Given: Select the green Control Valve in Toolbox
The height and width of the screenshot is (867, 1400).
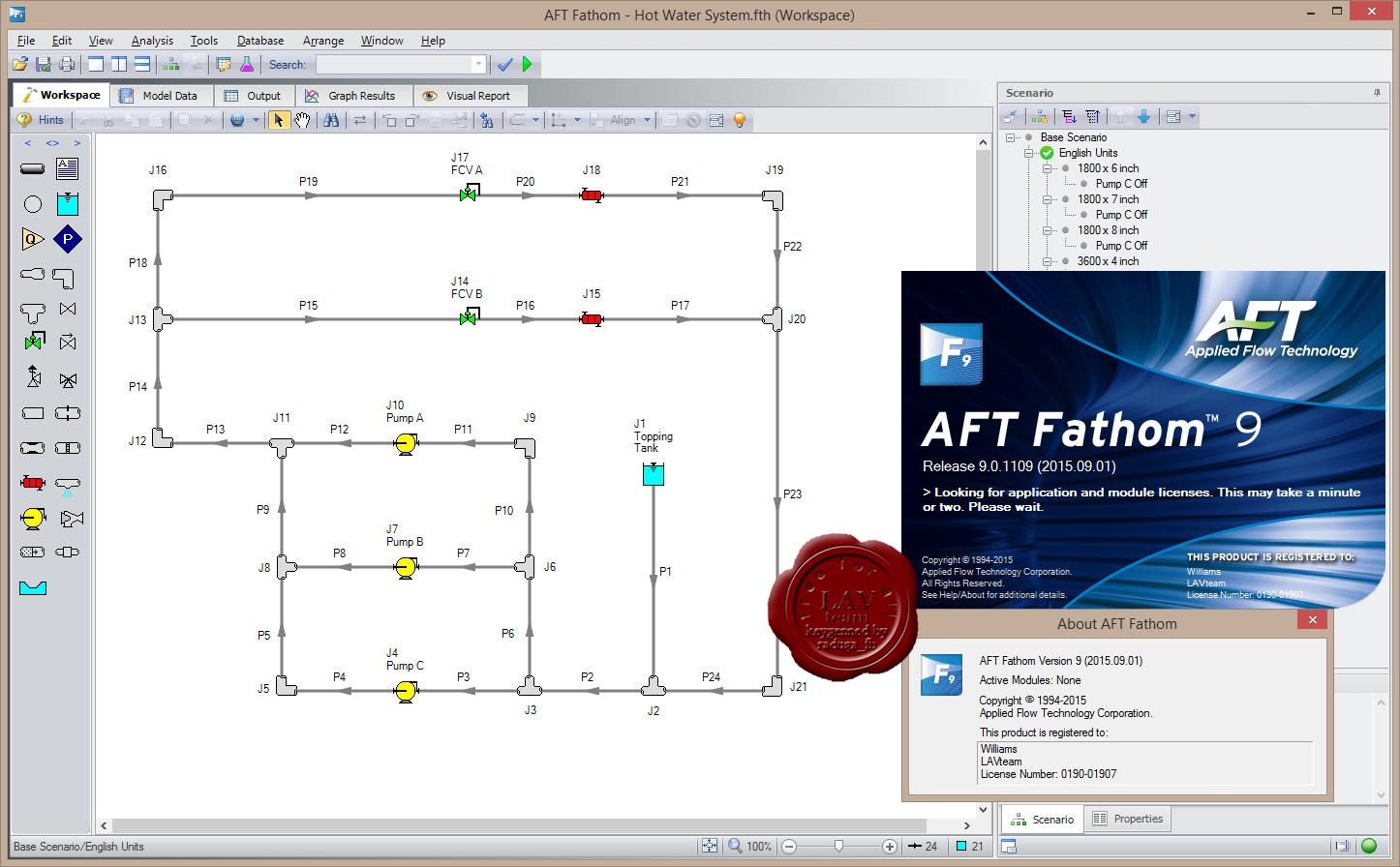Looking at the screenshot, I should click(x=34, y=342).
